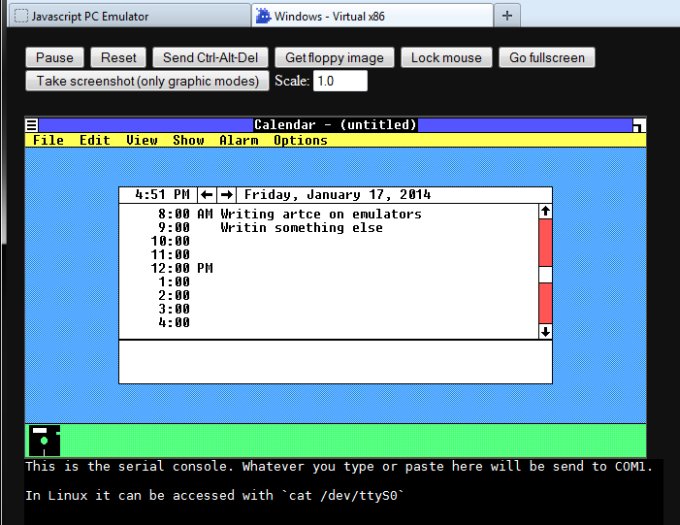Viewport: 680px width, 525px height.
Task: Take screenshot of graphic mode
Action: click(147, 81)
